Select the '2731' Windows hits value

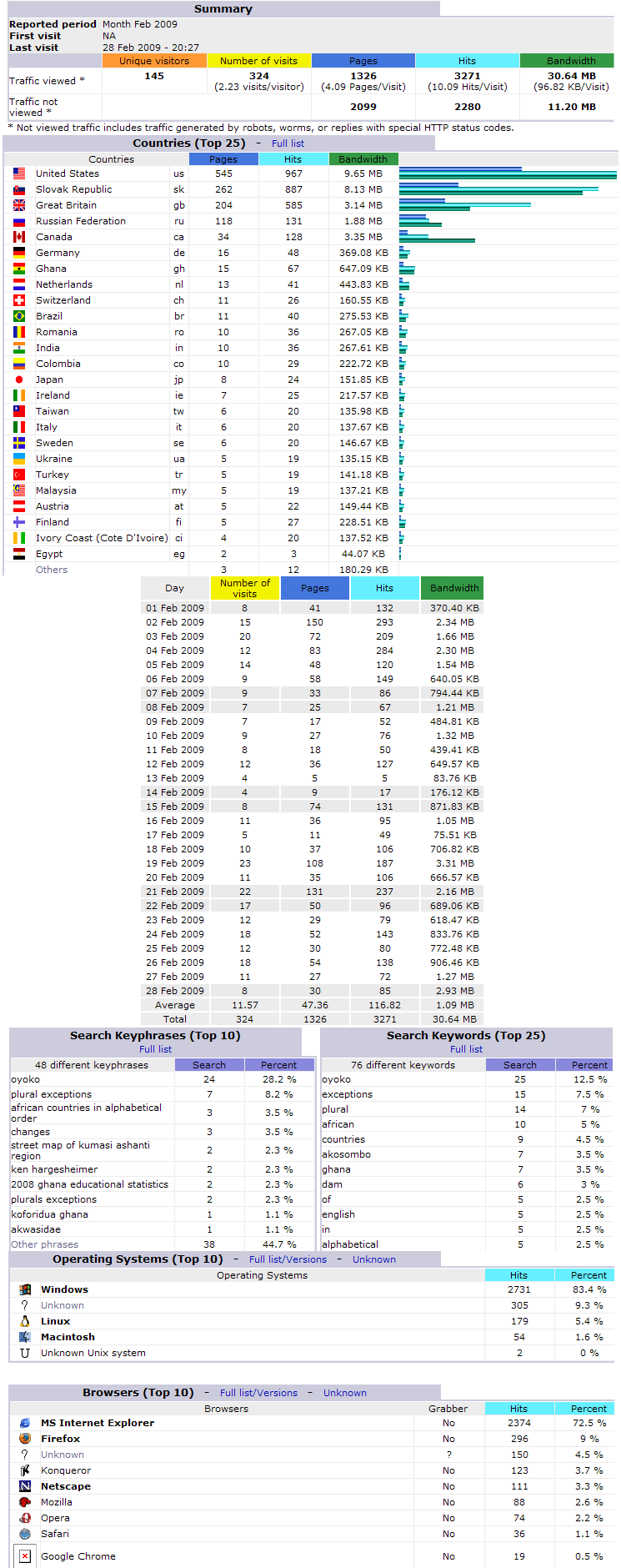(x=519, y=1289)
